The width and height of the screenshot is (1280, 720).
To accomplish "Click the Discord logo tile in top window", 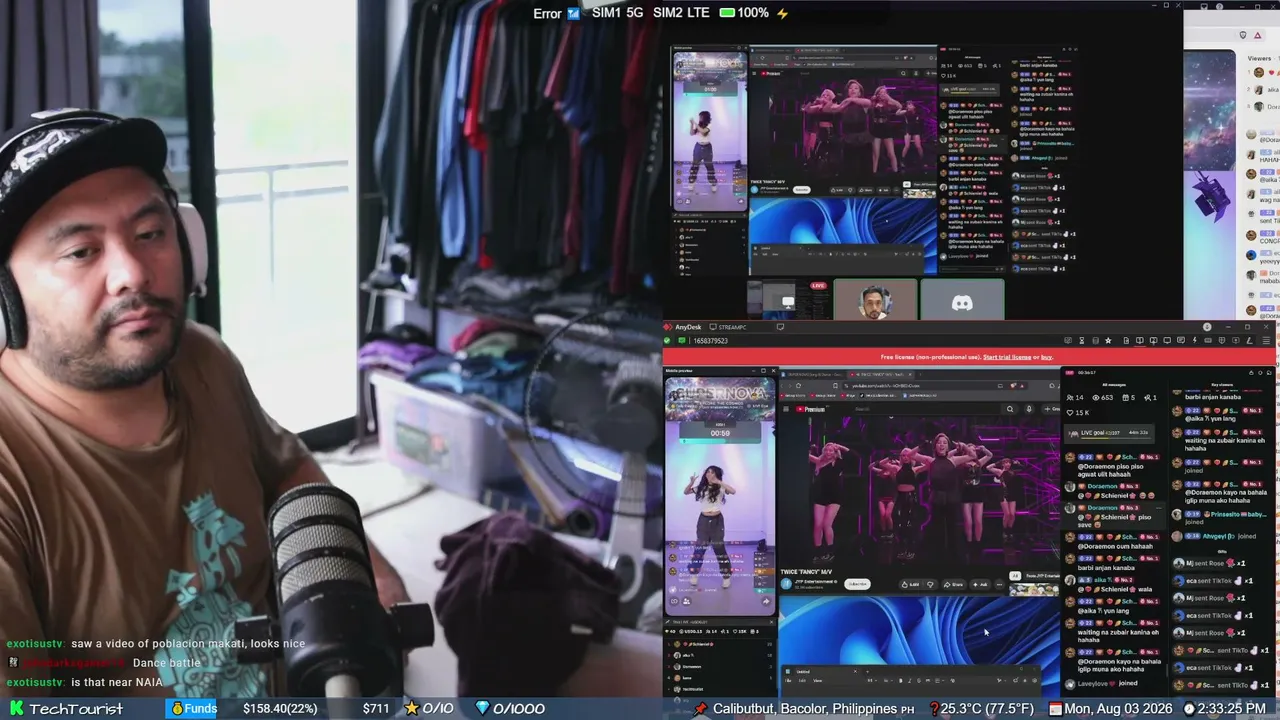I will (962, 299).
